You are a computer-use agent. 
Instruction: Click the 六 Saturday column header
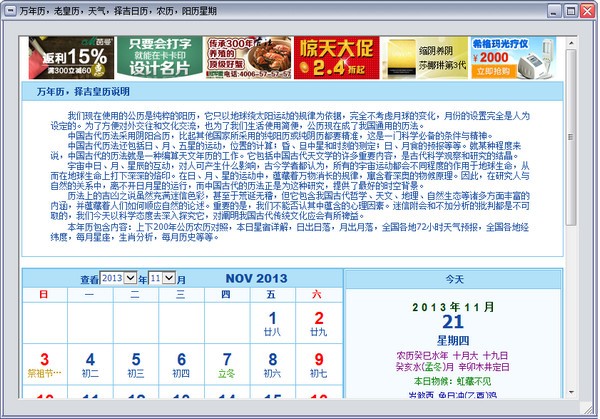click(317, 294)
